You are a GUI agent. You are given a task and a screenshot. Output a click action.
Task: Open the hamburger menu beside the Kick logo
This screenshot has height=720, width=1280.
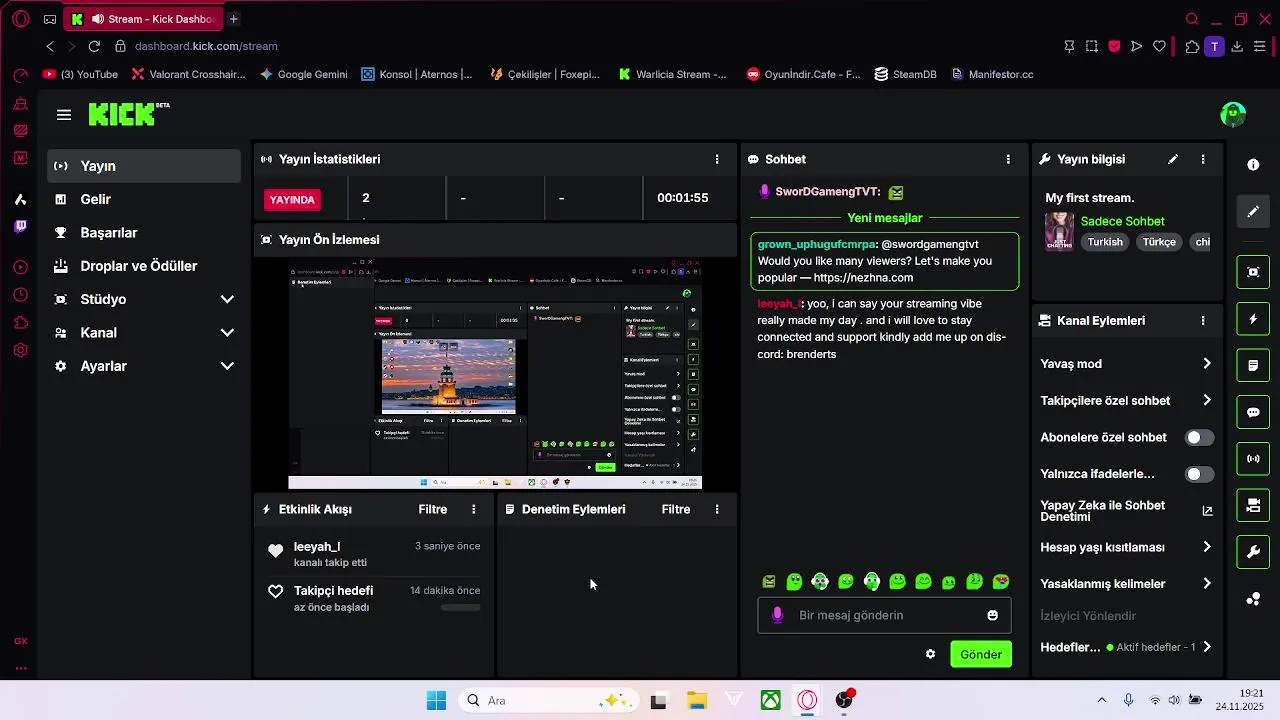(x=64, y=115)
